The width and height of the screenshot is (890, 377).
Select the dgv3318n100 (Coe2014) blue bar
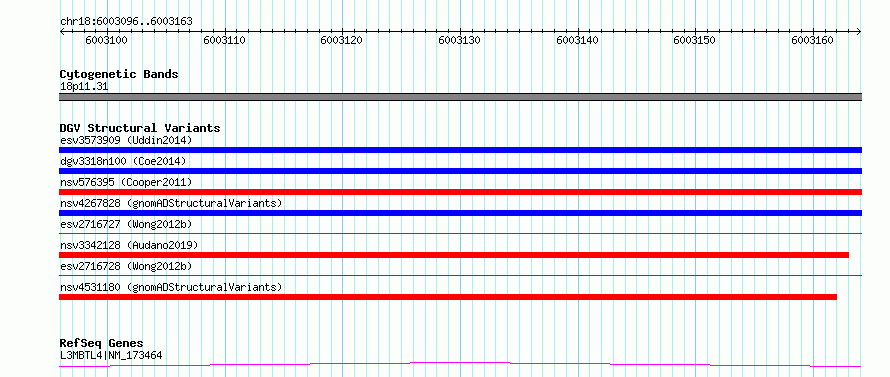[x=460, y=171]
